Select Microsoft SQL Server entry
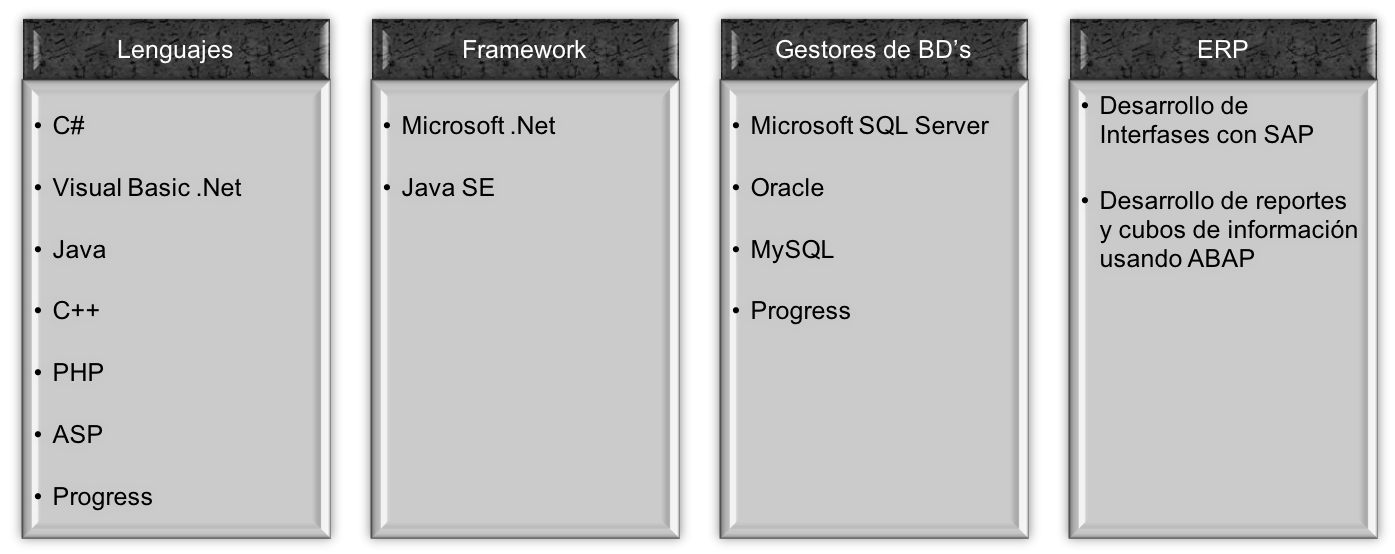The width and height of the screenshot is (1395, 554). [869, 126]
